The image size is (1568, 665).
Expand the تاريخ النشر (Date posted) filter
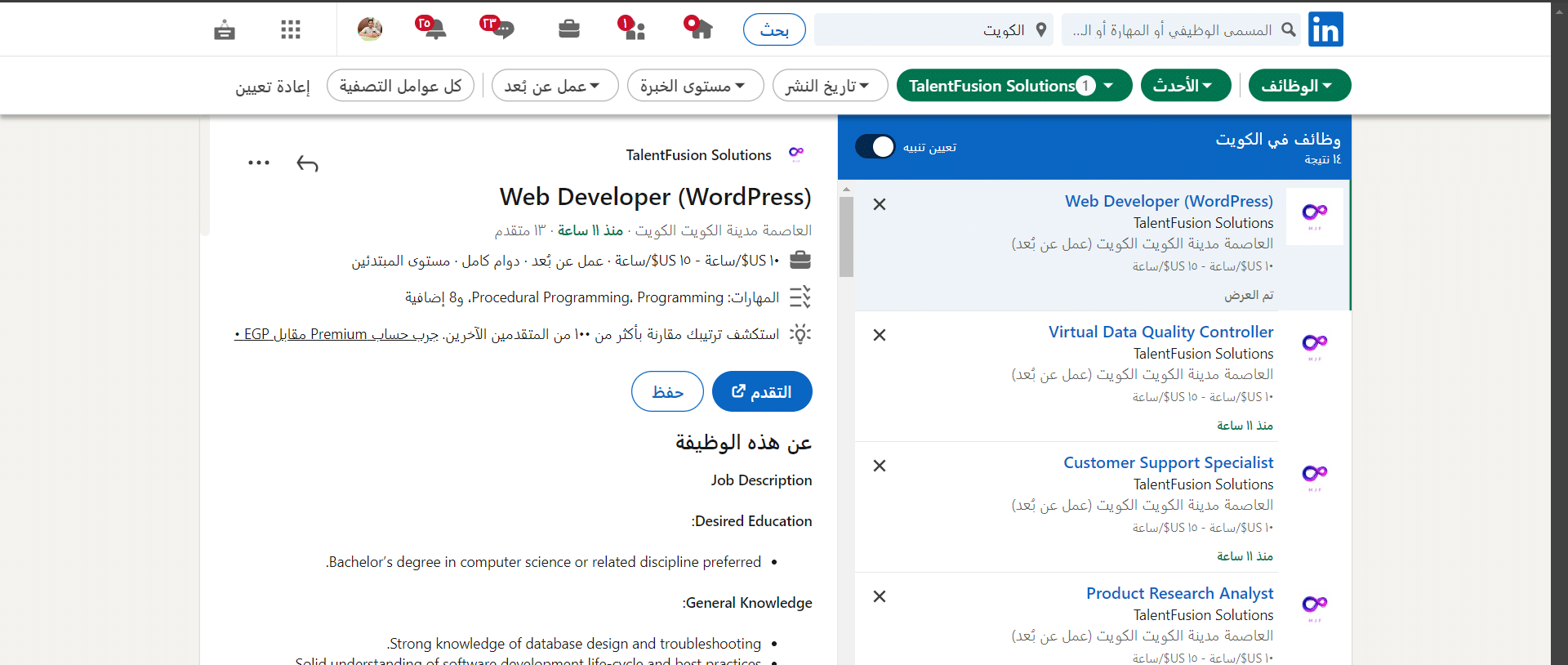(x=830, y=86)
